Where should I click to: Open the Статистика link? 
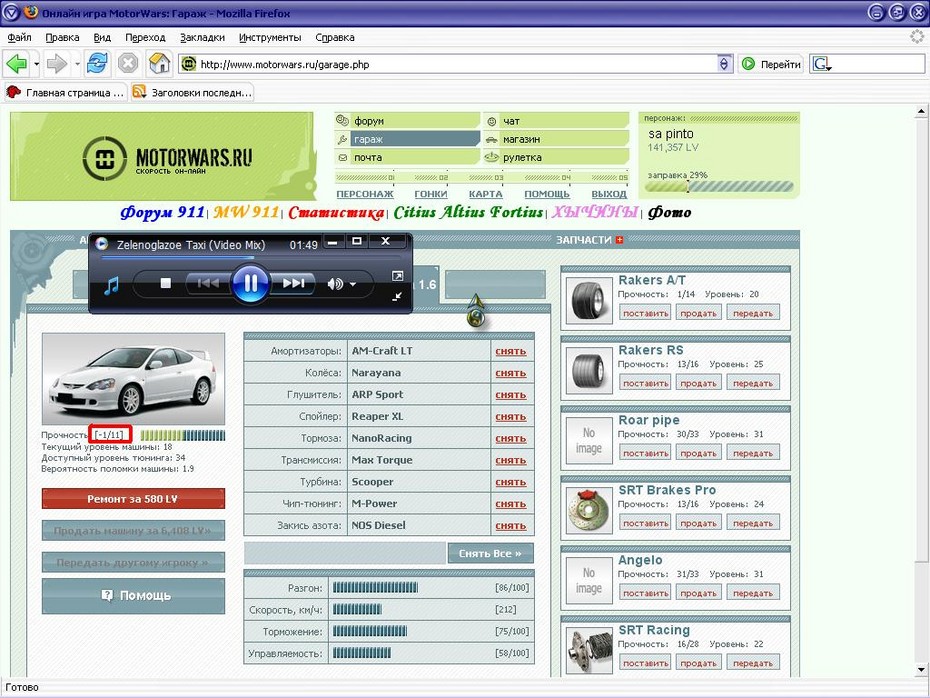336,212
